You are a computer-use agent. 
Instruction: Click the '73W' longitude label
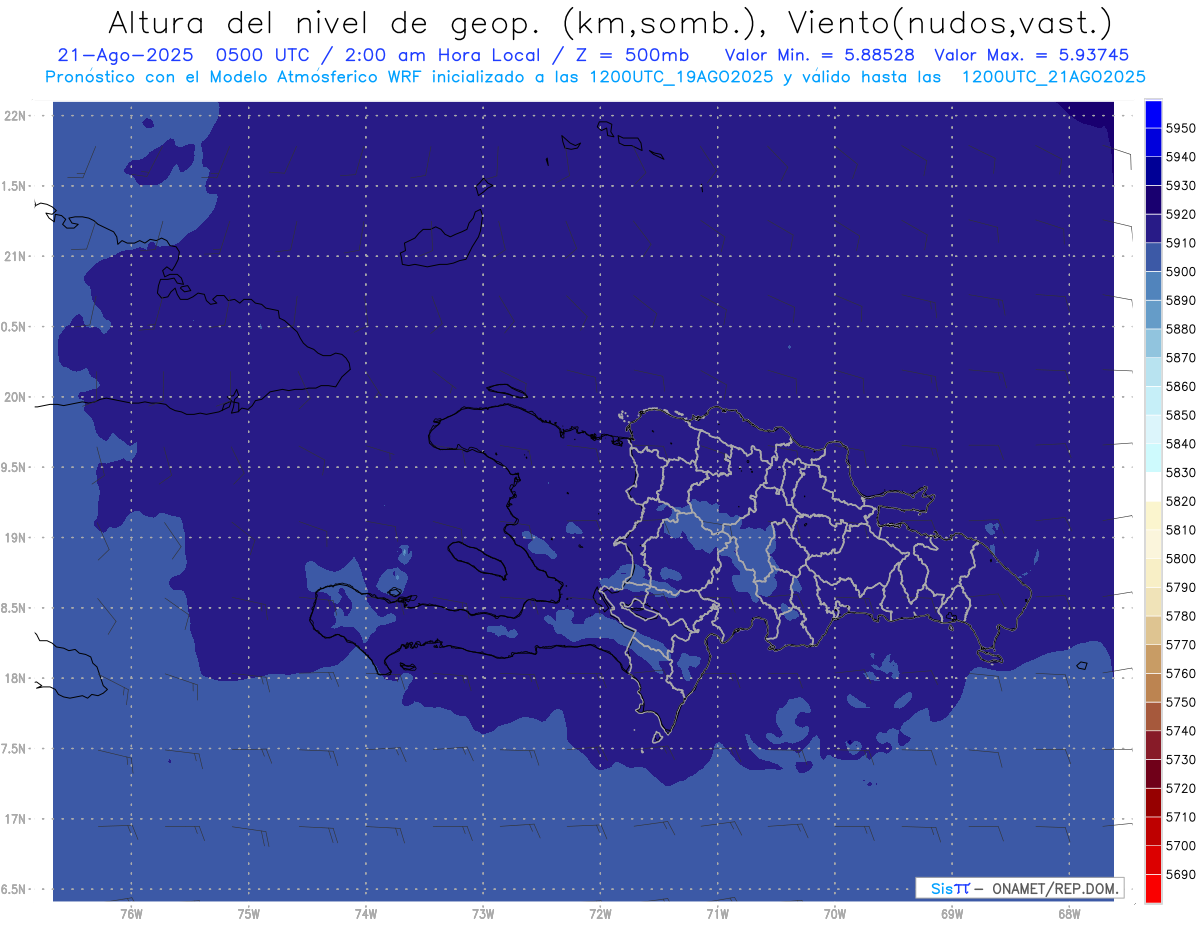[x=483, y=913]
